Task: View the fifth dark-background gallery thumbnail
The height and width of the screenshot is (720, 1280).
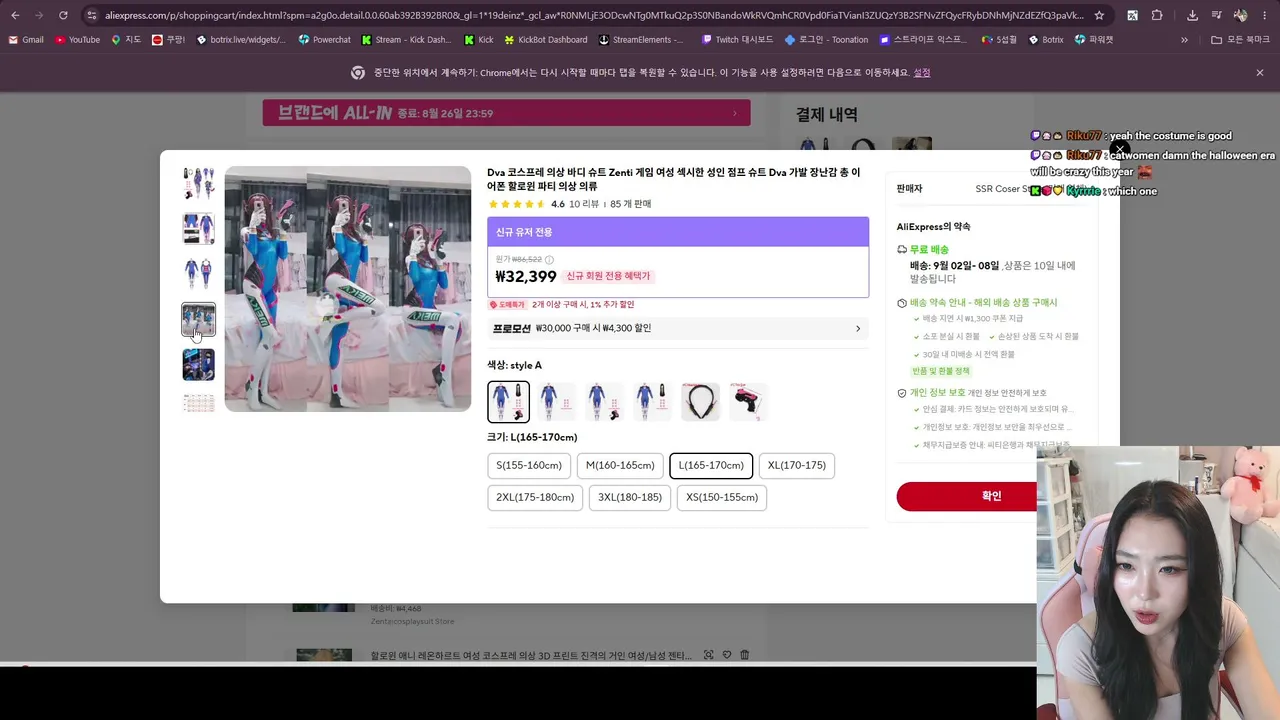Action: coord(198,365)
